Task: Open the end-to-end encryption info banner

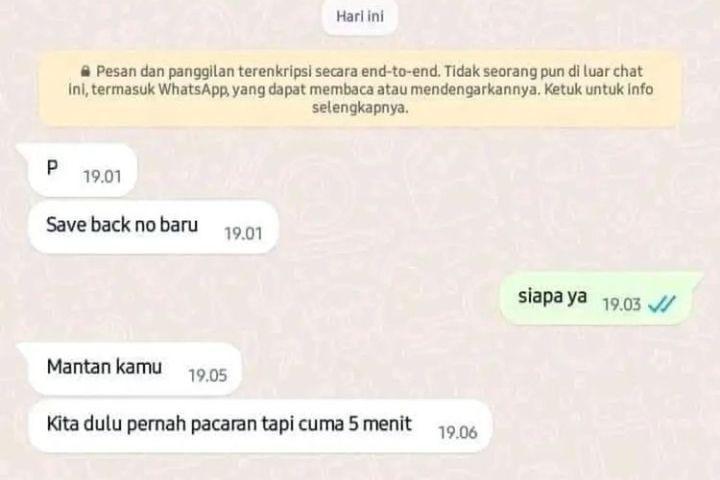Action: point(360,89)
